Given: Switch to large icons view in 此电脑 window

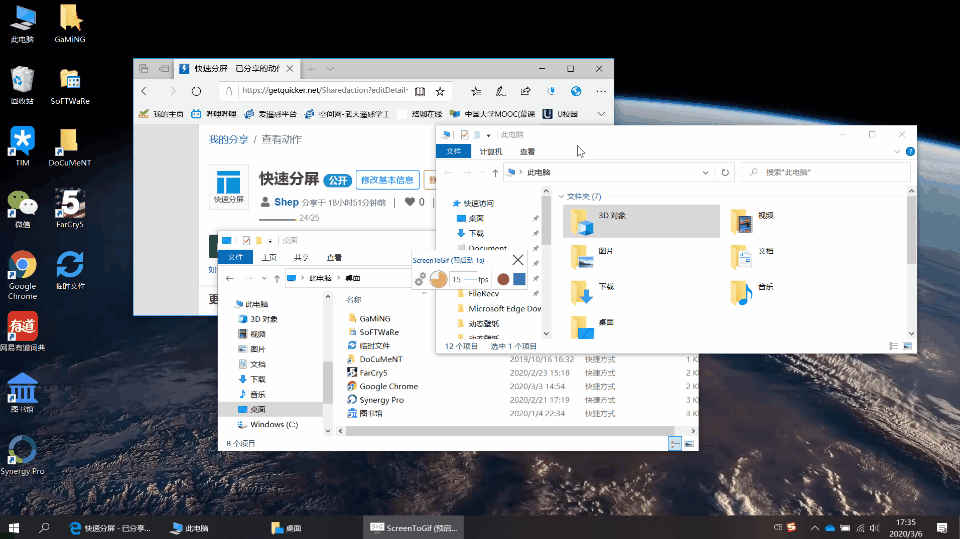Looking at the screenshot, I should (908, 345).
